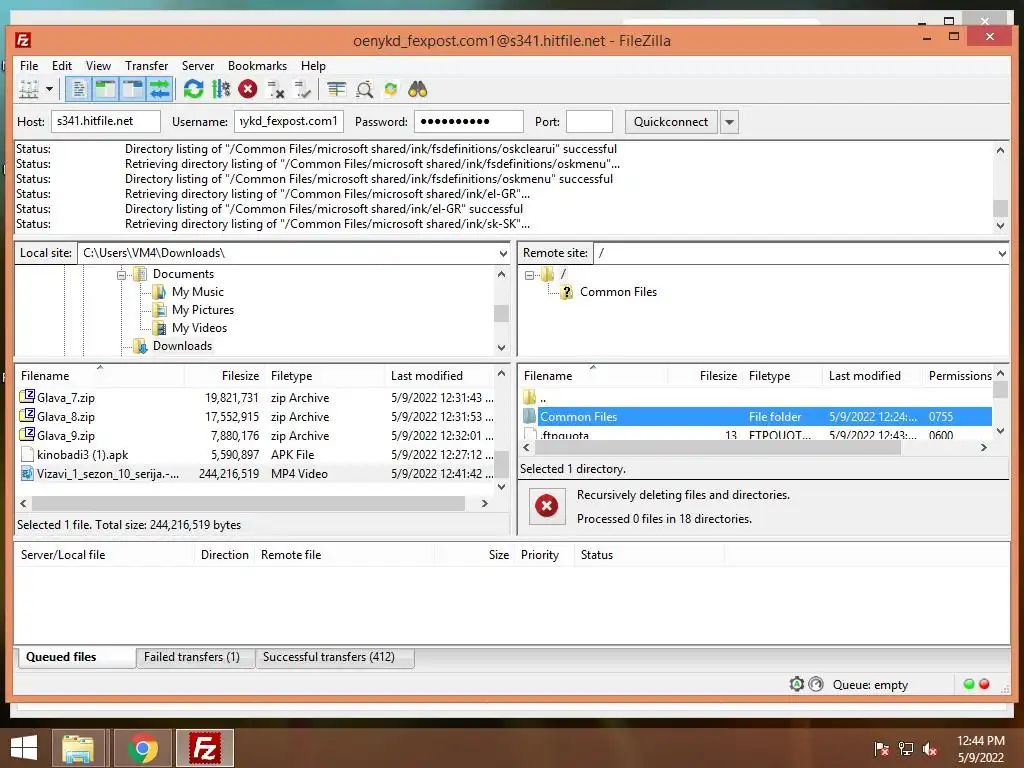Toggle synchronized browsing icon
Viewport: 1024px width, 768px height.
(391, 89)
